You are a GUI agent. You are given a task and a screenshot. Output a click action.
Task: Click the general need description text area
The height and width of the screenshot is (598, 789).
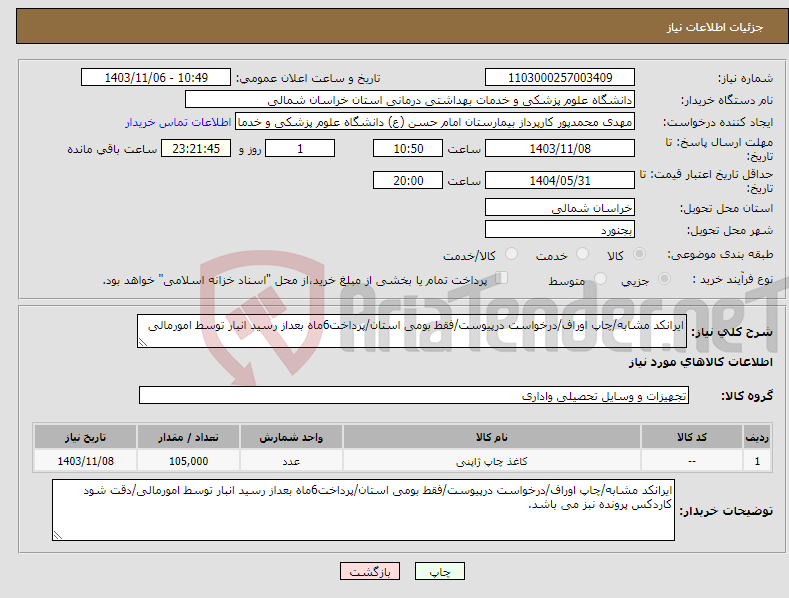click(x=412, y=331)
